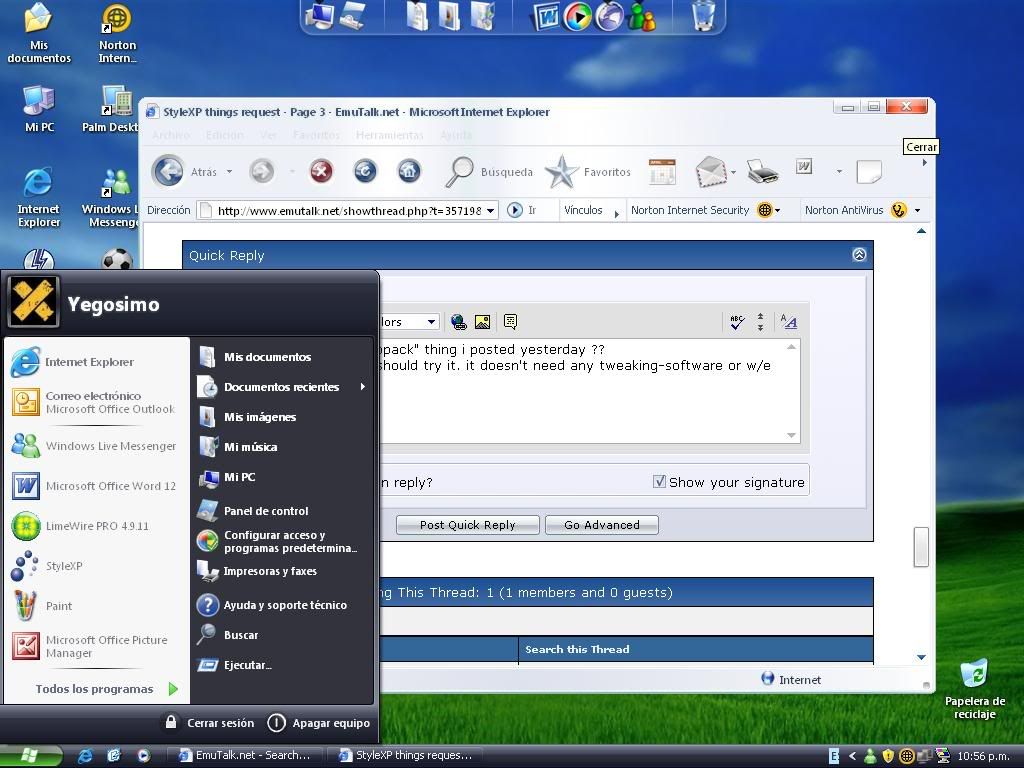Toggle the Show your signature checkbox

point(660,482)
